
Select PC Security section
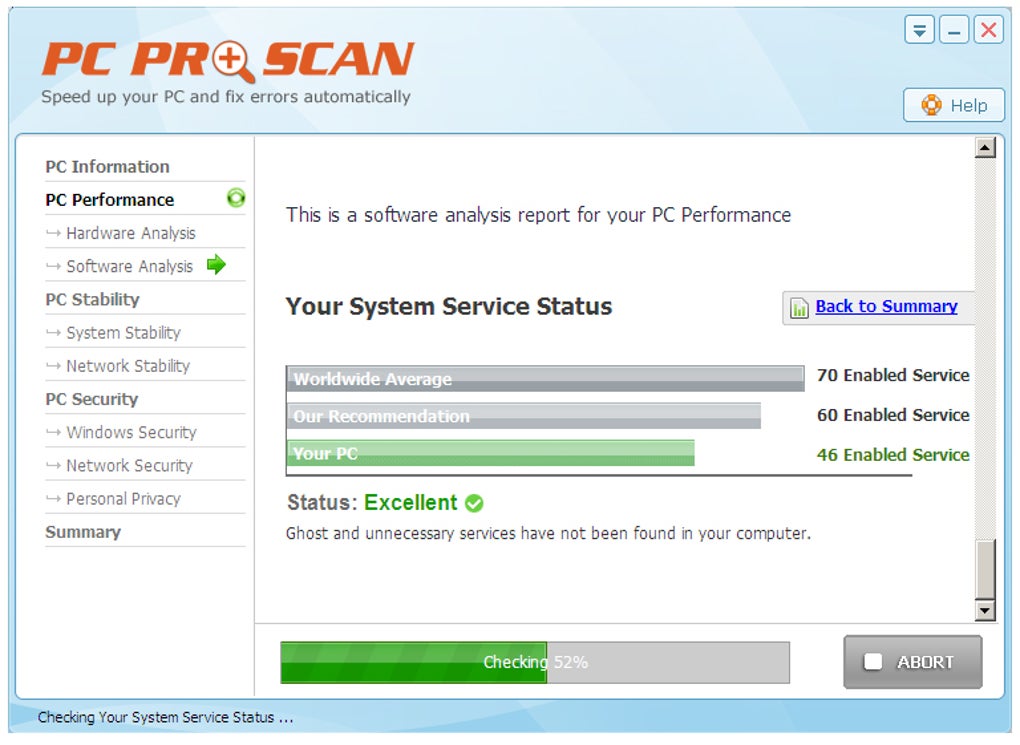tap(92, 399)
